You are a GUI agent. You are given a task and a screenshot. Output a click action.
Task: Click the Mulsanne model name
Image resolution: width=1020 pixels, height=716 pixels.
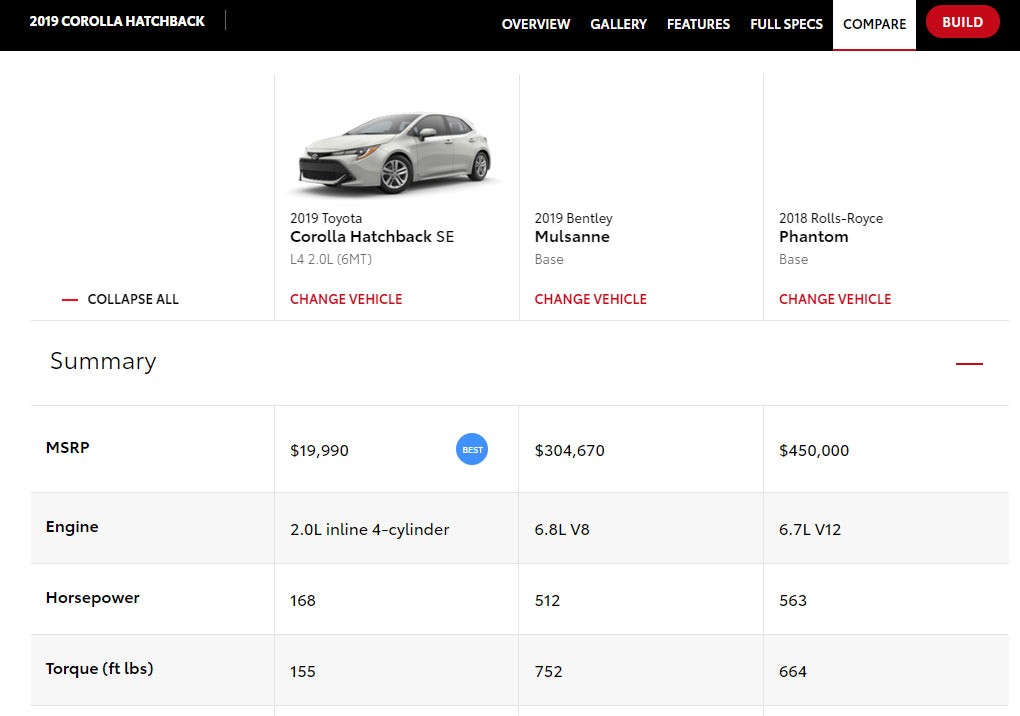(572, 237)
